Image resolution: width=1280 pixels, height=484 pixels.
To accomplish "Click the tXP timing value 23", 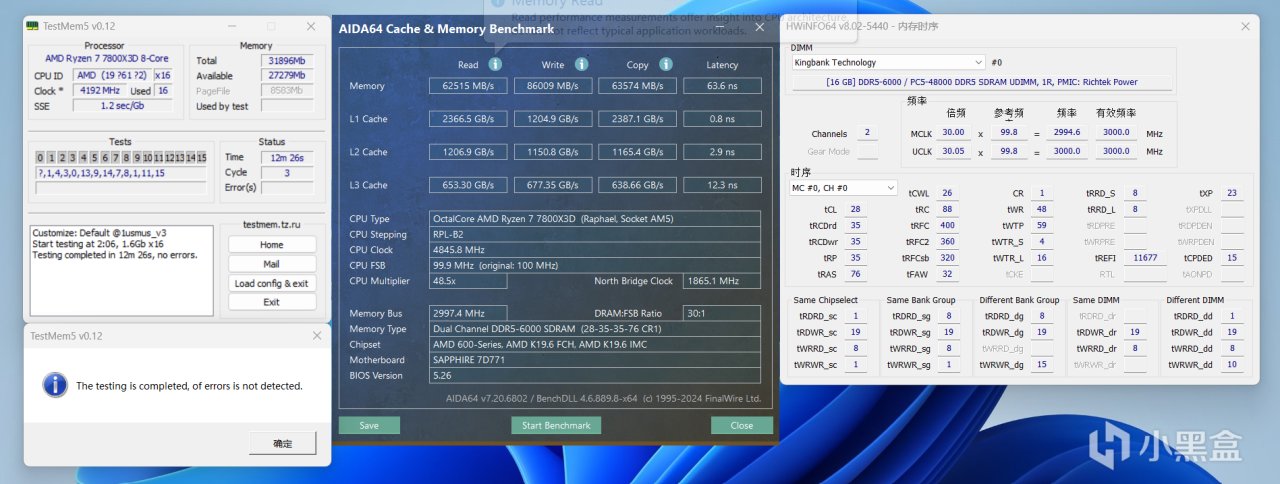I will tap(1232, 194).
